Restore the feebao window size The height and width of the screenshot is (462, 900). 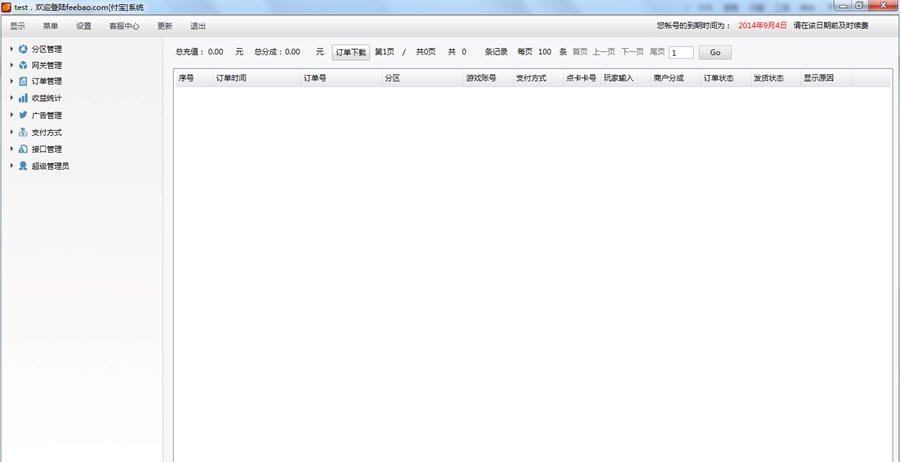pyautogui.click(x=859, y=5)
